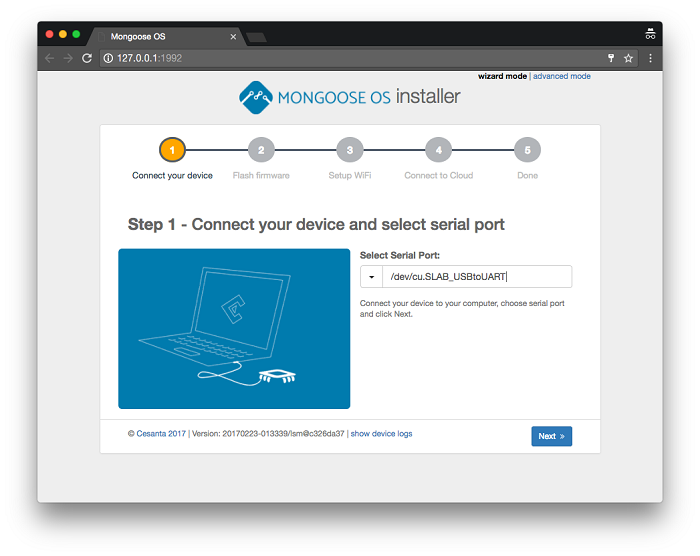700x556 pixels.
Task: Click step 3 circle Setup WiFi
Action: 350,150
